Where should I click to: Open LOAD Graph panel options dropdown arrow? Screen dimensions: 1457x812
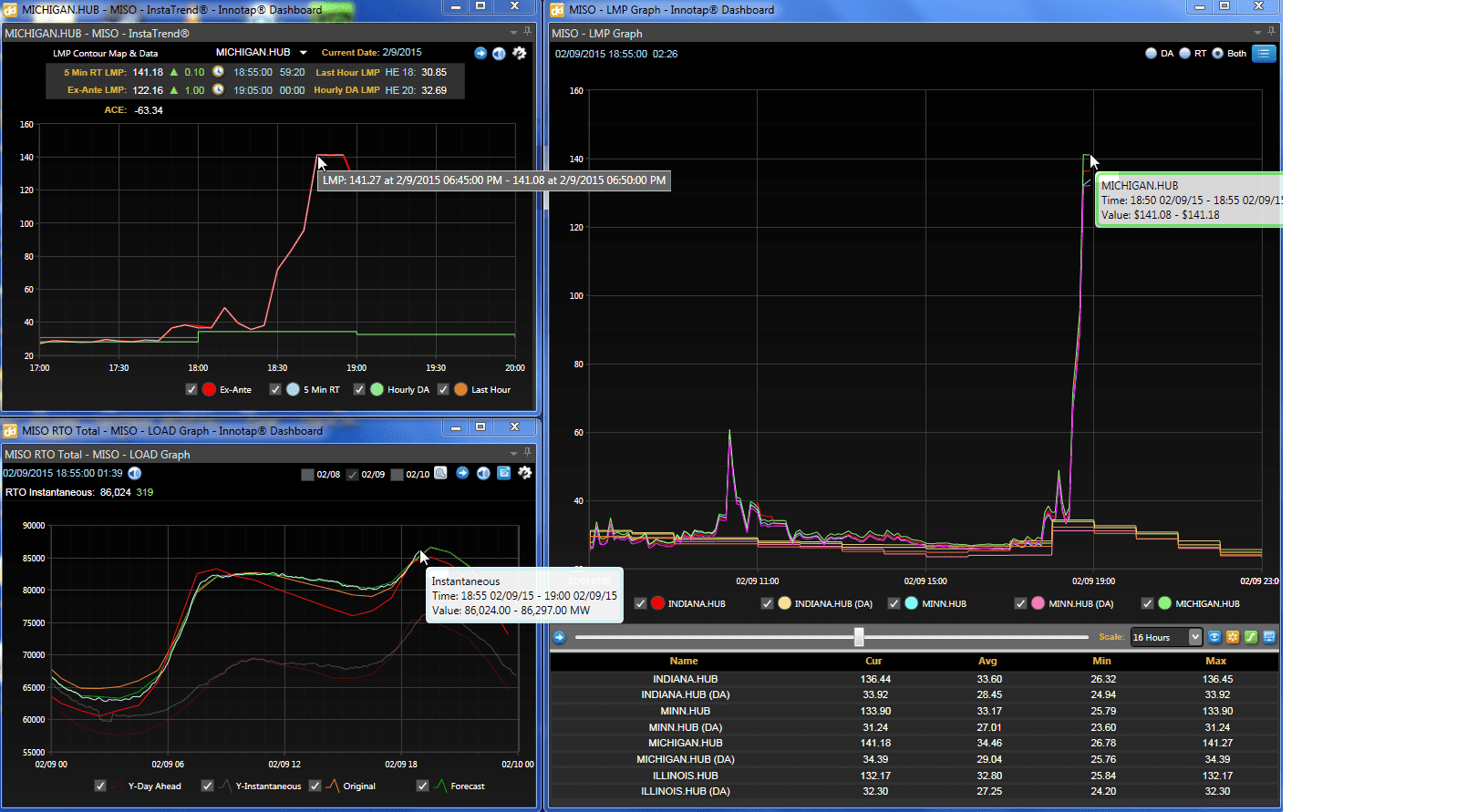(513, 454)
